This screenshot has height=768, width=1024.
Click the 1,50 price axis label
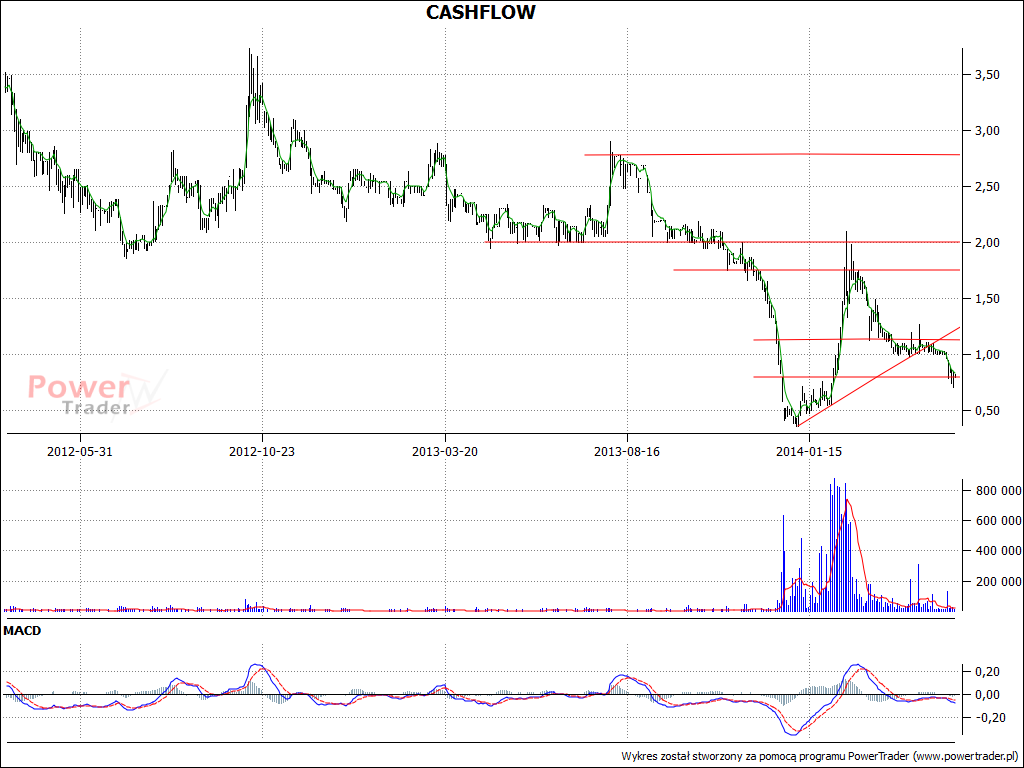[x=987, y=298]
